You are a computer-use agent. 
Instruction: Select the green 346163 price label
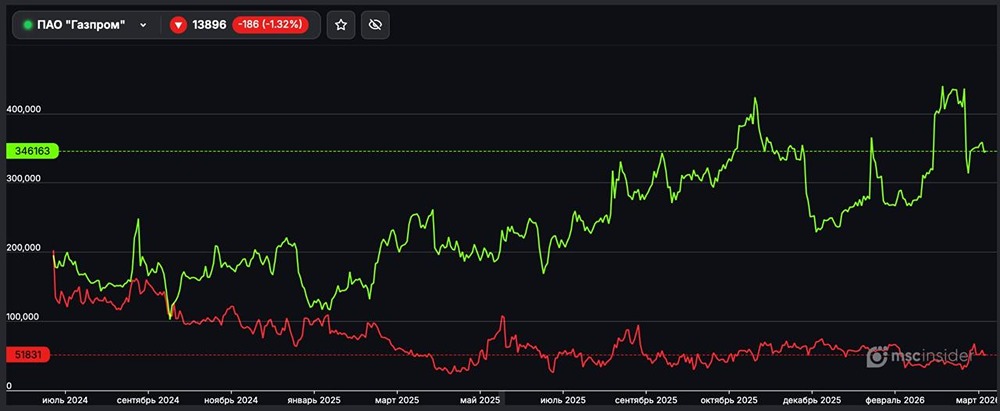pyautogui.click(x=33, y=151)
